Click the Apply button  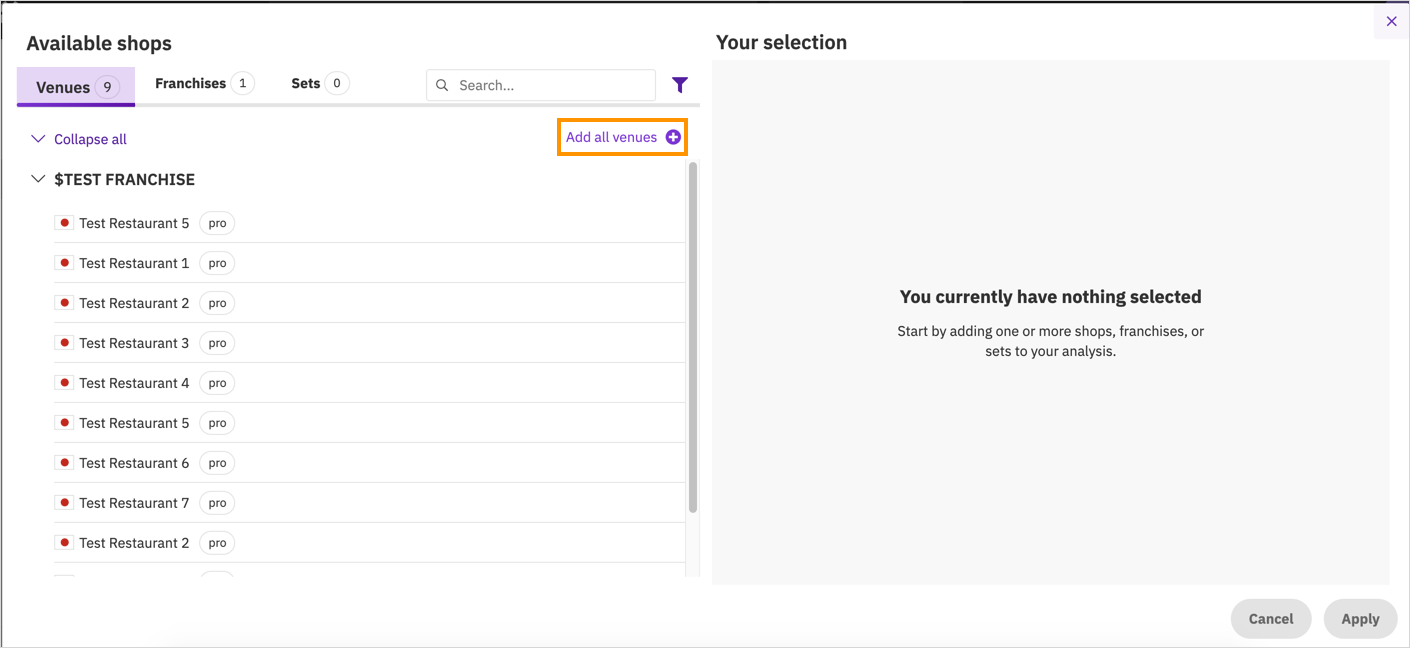[x=1360, y=619]
